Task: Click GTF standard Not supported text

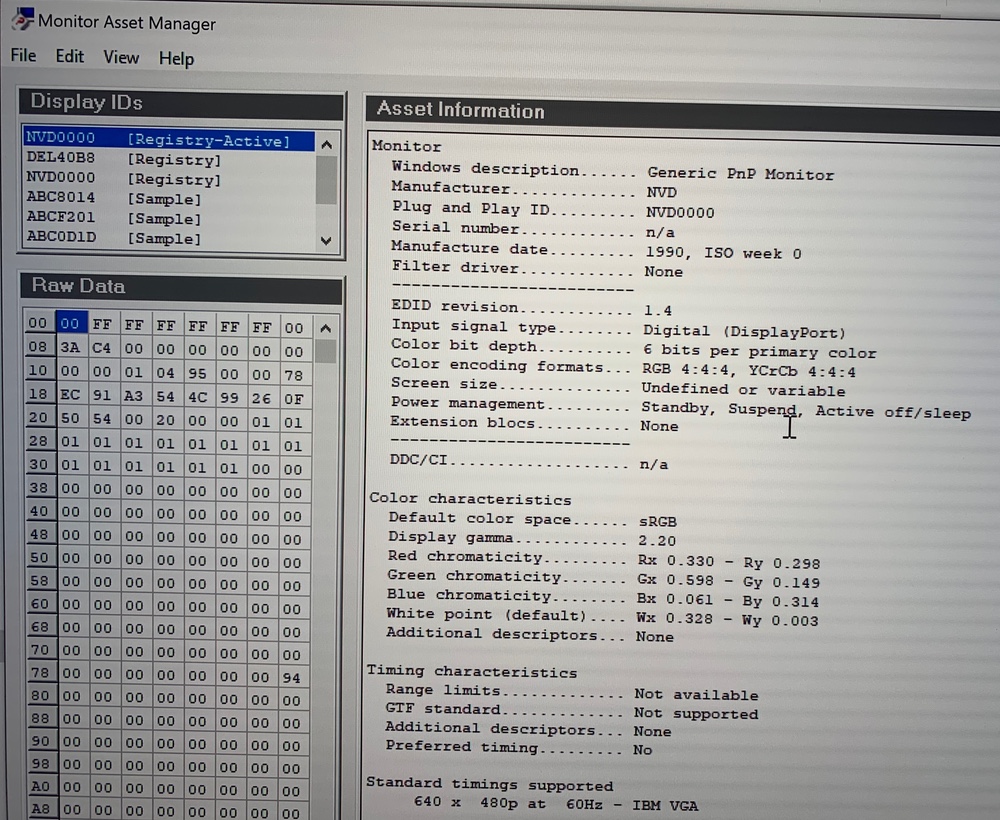Action: pos(696,714)
